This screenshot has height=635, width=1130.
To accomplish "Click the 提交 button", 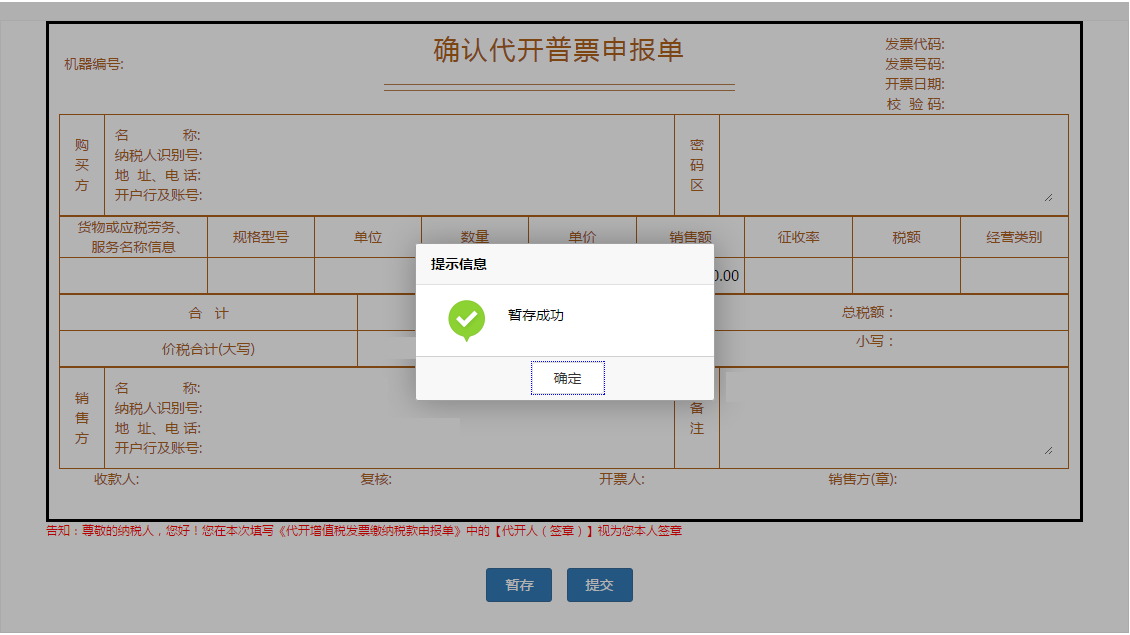I will coord(600,585).
